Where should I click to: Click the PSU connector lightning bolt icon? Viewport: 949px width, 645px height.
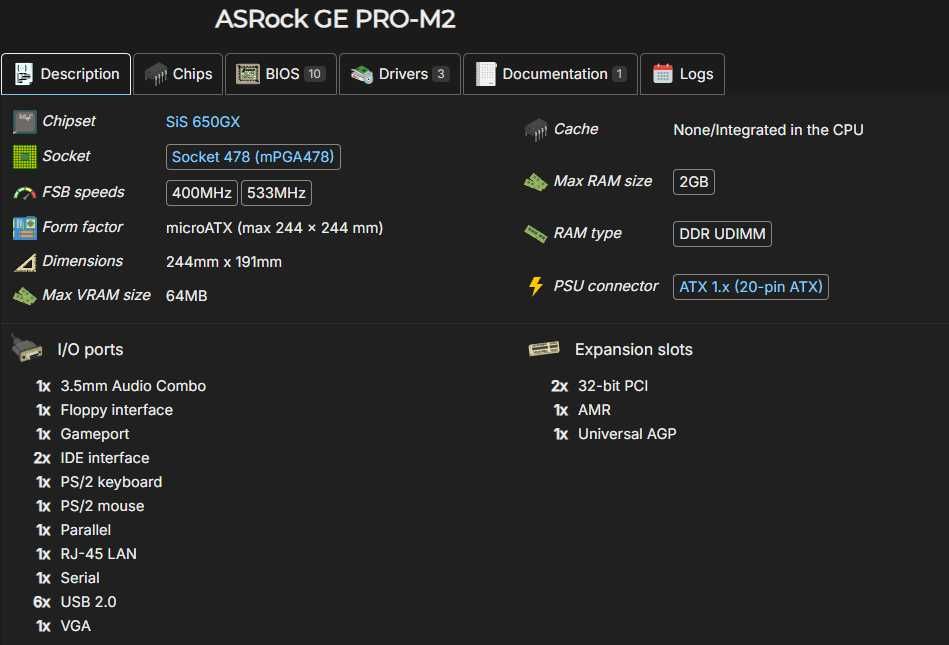pyautogui.click(x=536, y=286)
